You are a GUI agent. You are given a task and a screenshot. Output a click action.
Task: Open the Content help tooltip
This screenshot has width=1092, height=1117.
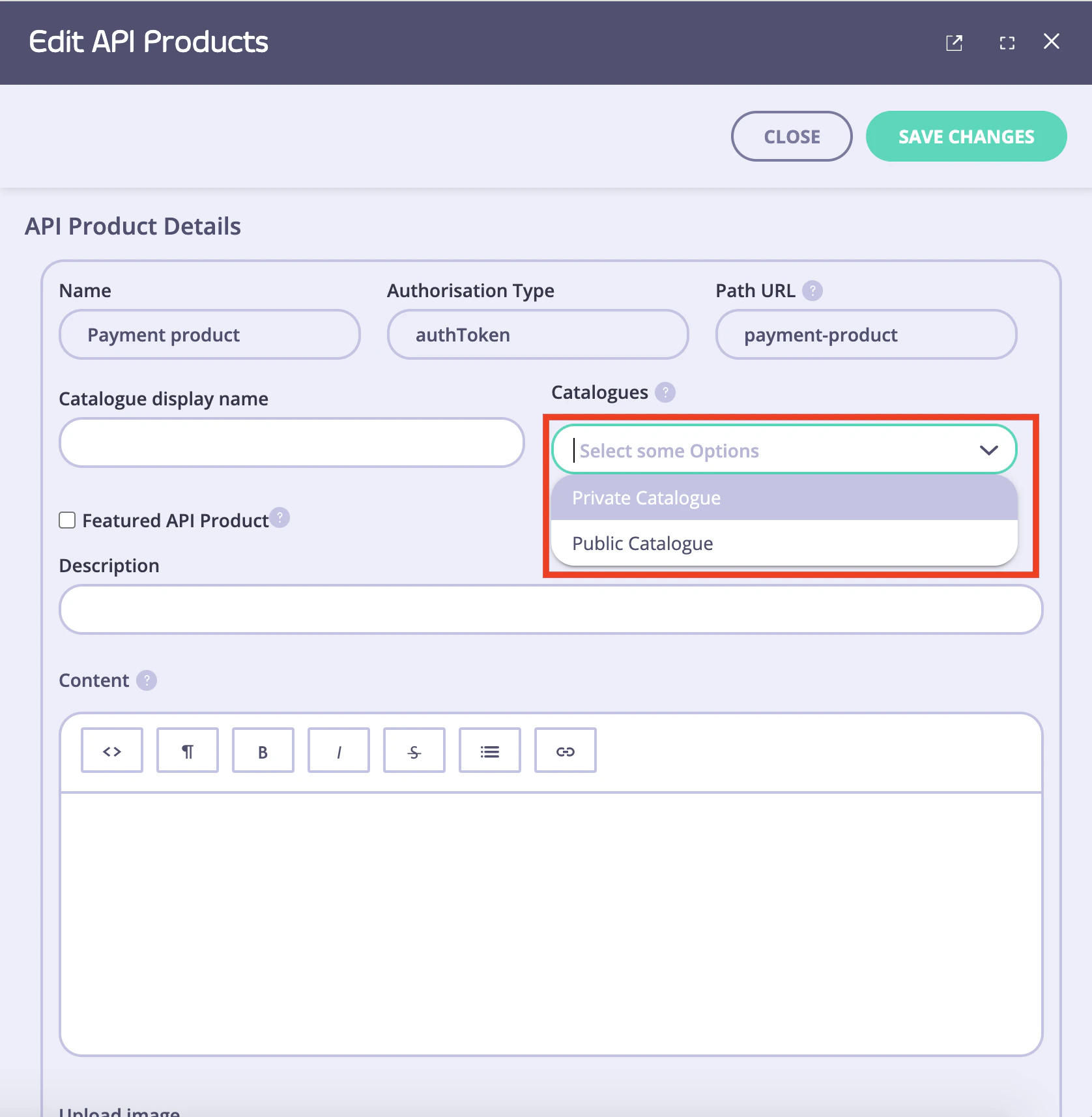point(147,680)
